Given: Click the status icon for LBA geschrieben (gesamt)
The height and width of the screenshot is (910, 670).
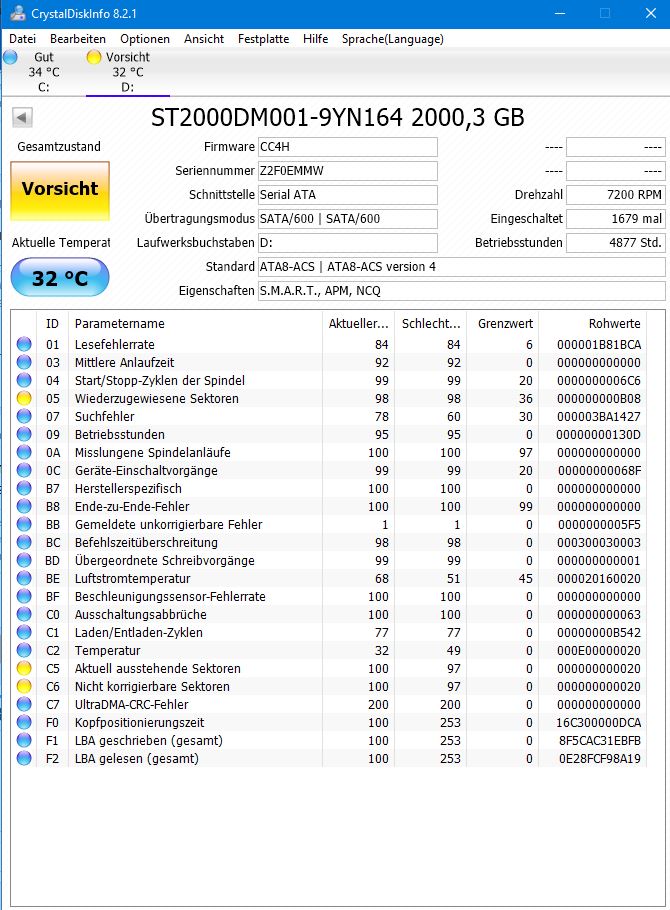Looking at the screenshot, I should (x=24, y=740).
